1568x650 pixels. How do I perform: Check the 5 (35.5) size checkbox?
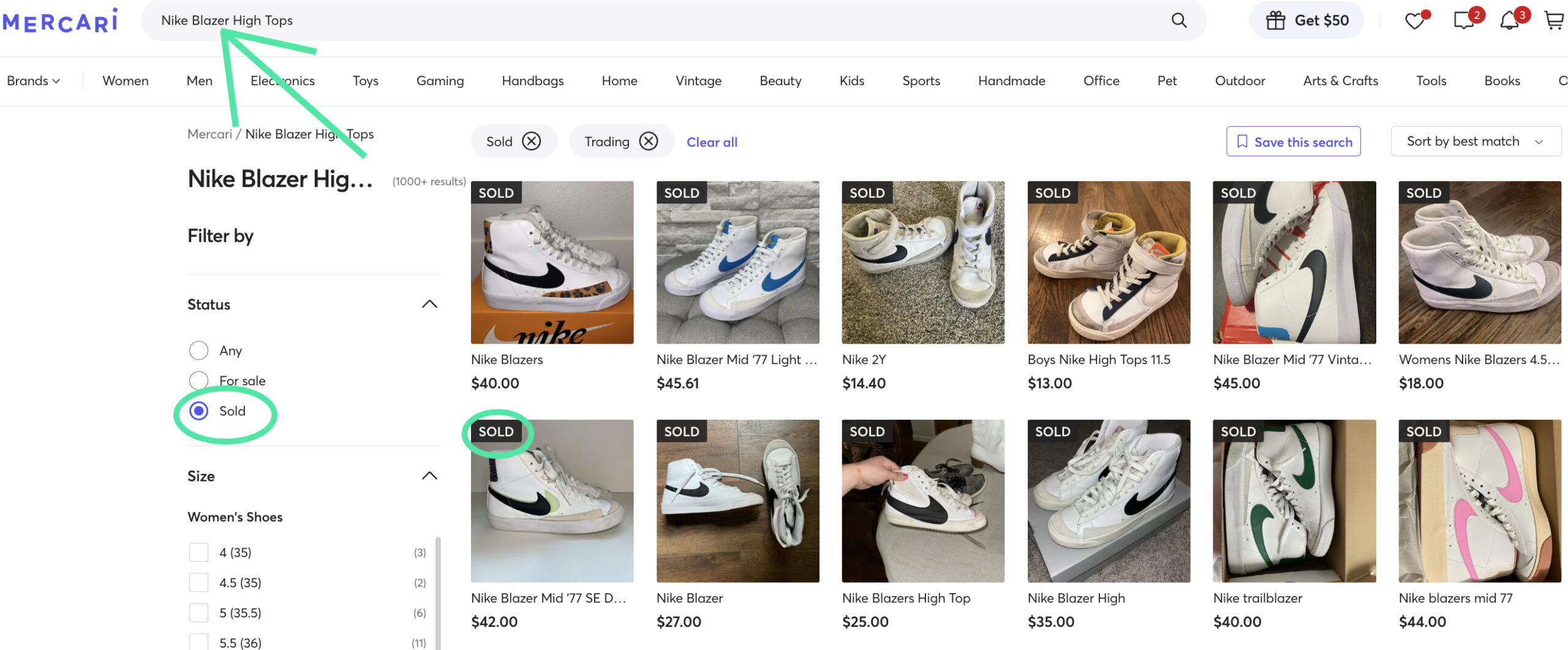[198, 613]
